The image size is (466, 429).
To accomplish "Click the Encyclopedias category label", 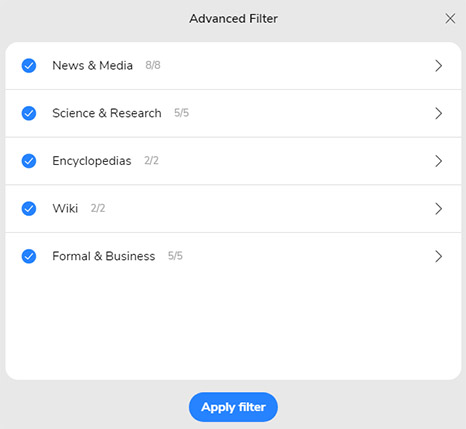I will point(92,161).
